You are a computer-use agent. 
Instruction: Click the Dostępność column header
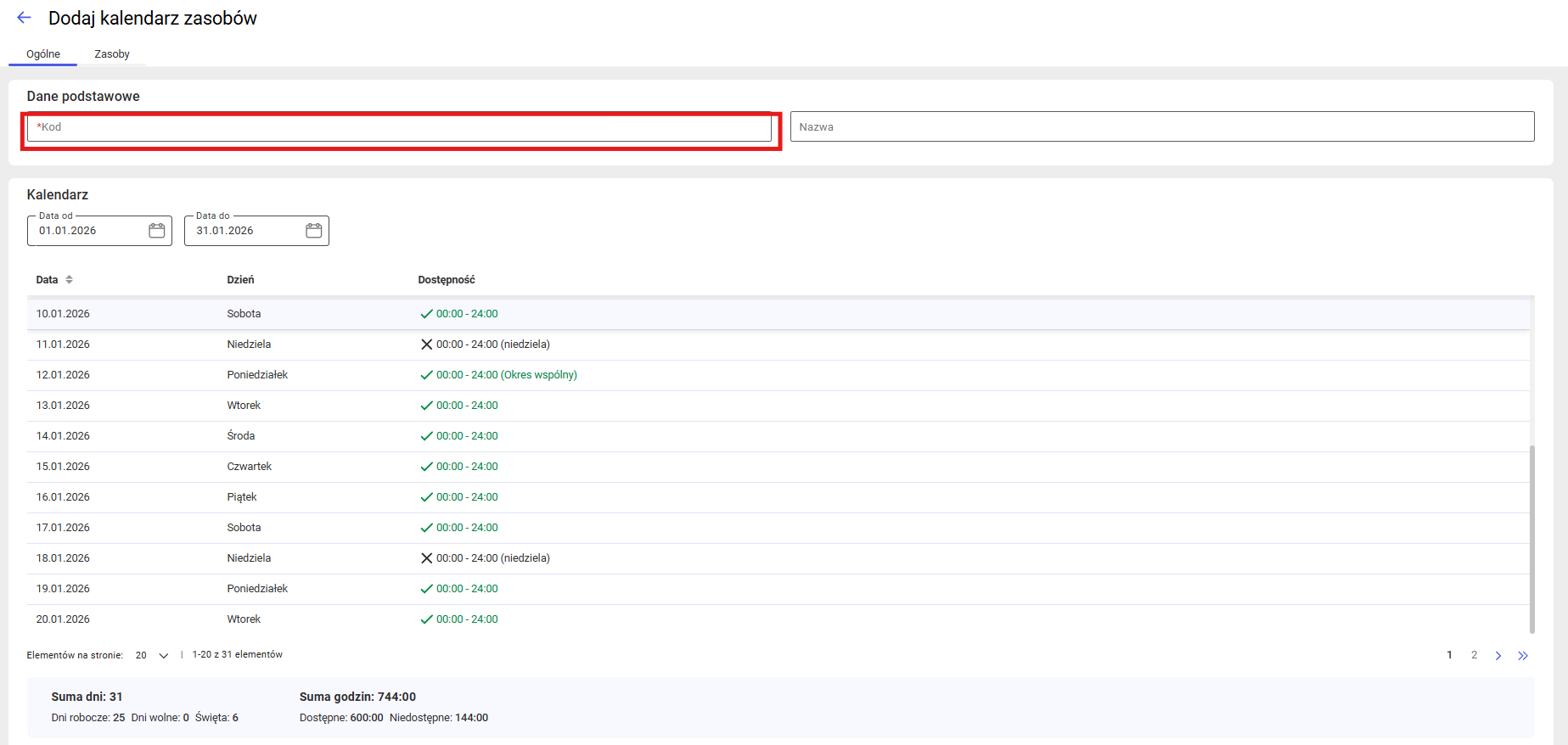[x=447, y=280]
